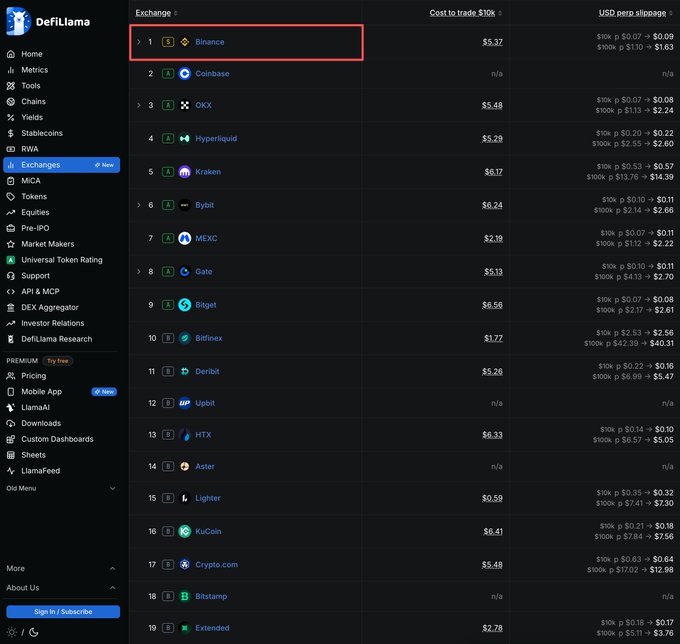Sort by Cost to trade $10k column
This screenshot has width=680, height=644.
465,13
